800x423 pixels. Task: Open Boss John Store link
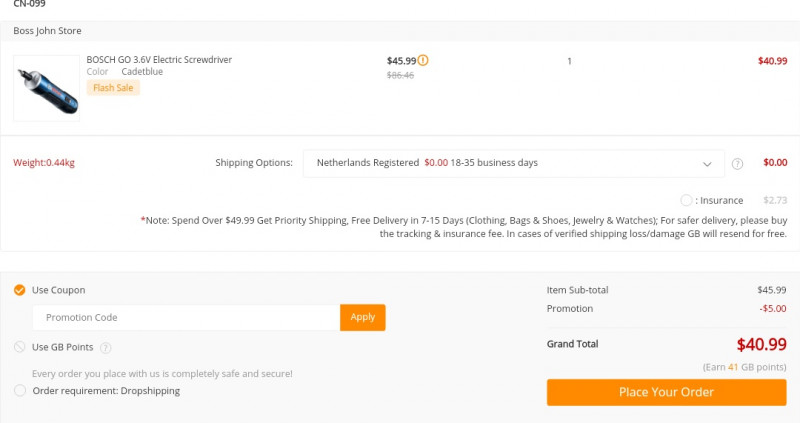pos(47,31)
